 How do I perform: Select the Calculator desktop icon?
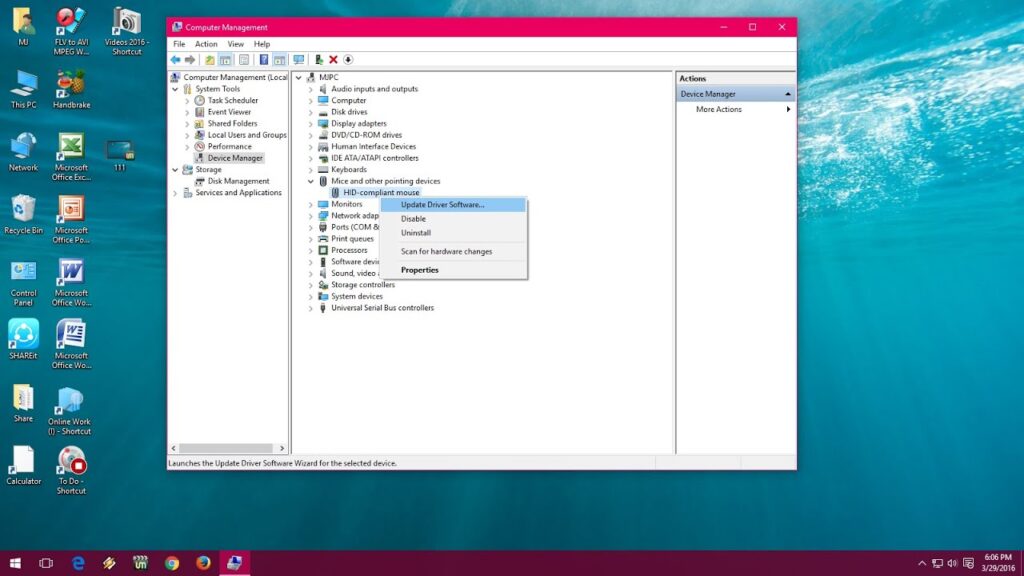pos(24,465)
